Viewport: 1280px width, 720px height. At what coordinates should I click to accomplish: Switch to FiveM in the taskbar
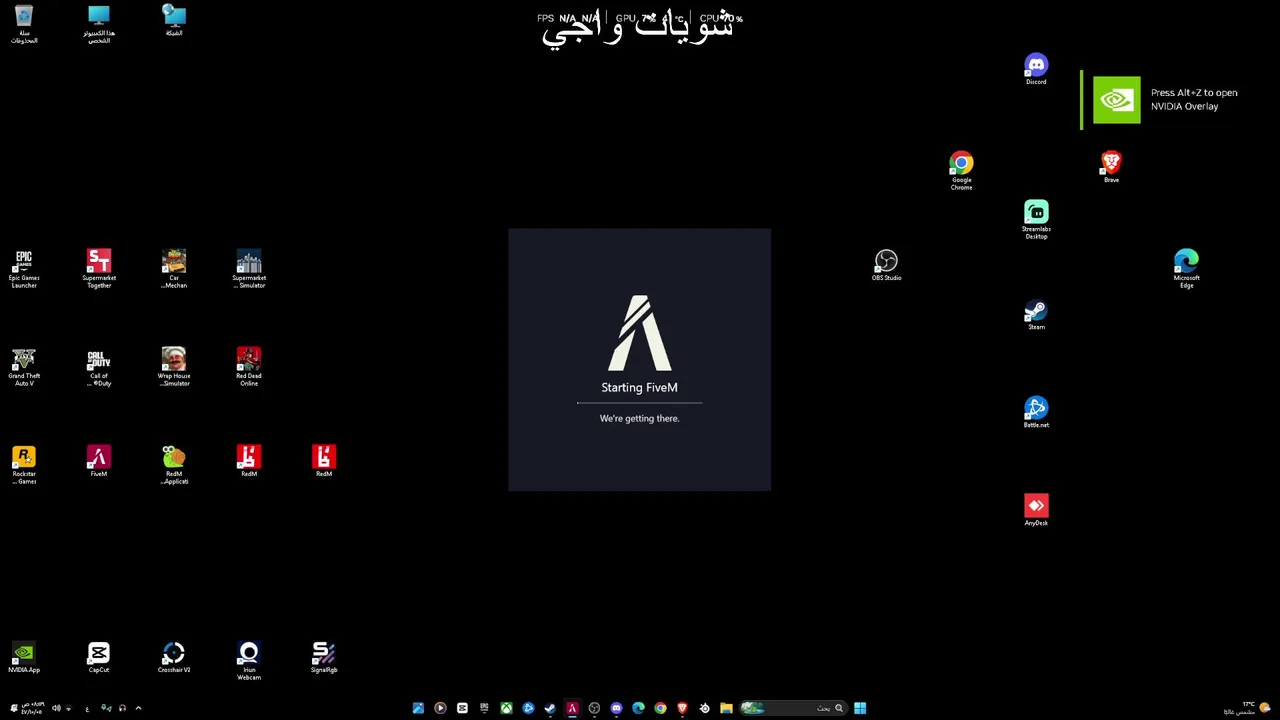pos(572,708)
